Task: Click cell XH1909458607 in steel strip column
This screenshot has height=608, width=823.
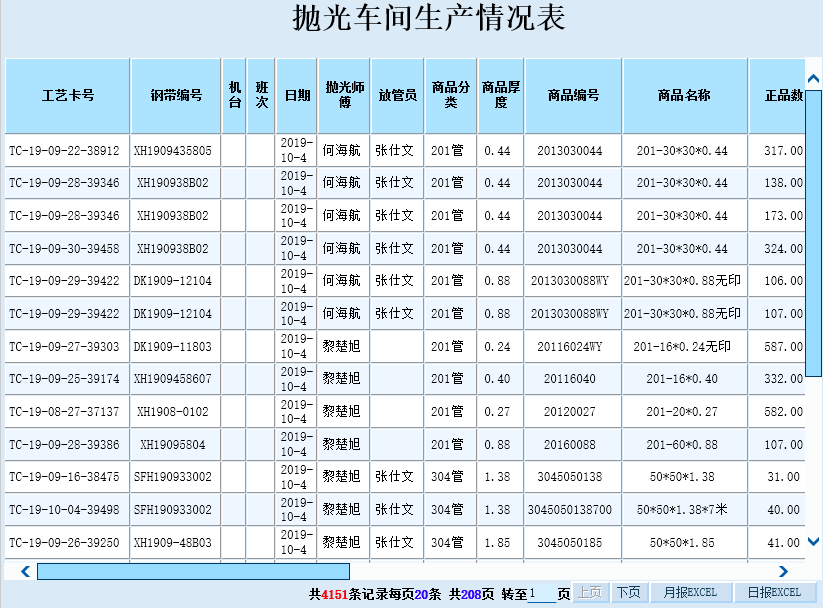Action: pos(173,380)
